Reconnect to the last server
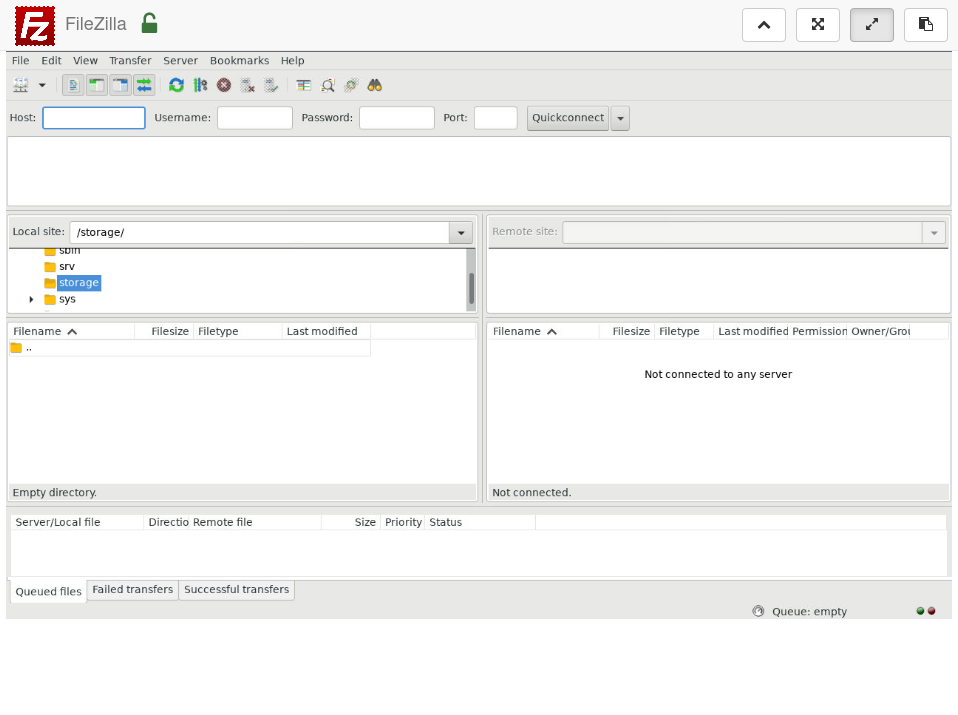Image resolution: width=958 pixels, height=715 pixels. (x=271, y=86)
